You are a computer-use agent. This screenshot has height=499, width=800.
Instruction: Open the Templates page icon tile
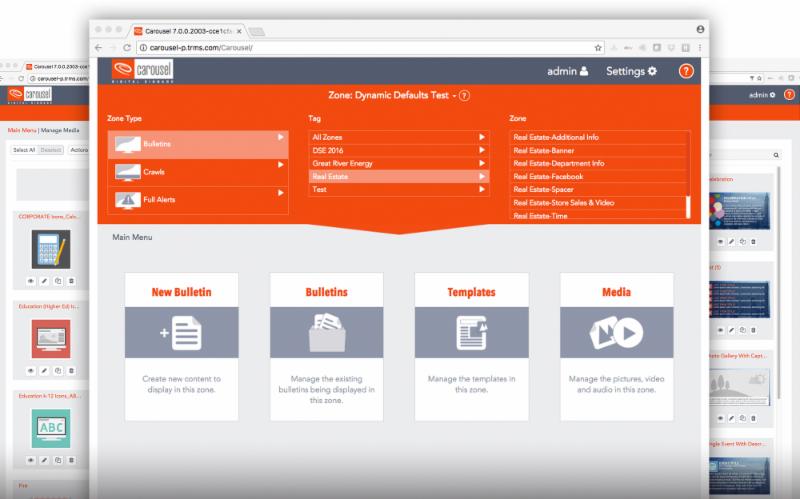click(471, 333)
